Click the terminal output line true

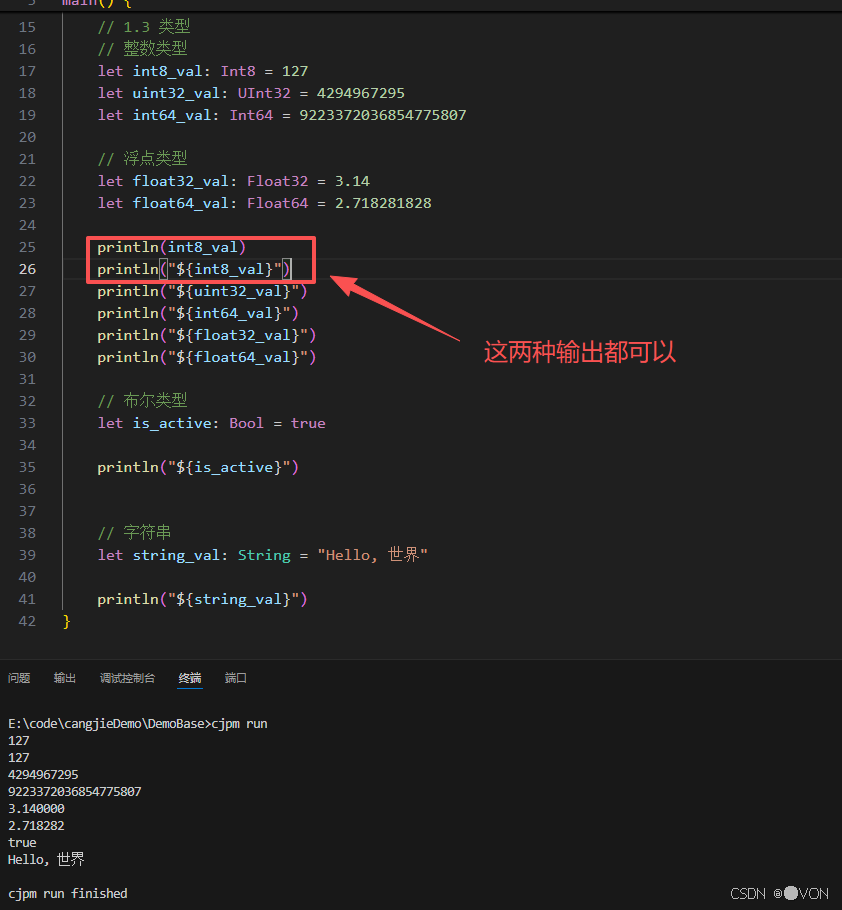pyautogui.click(x=22, y=843)
